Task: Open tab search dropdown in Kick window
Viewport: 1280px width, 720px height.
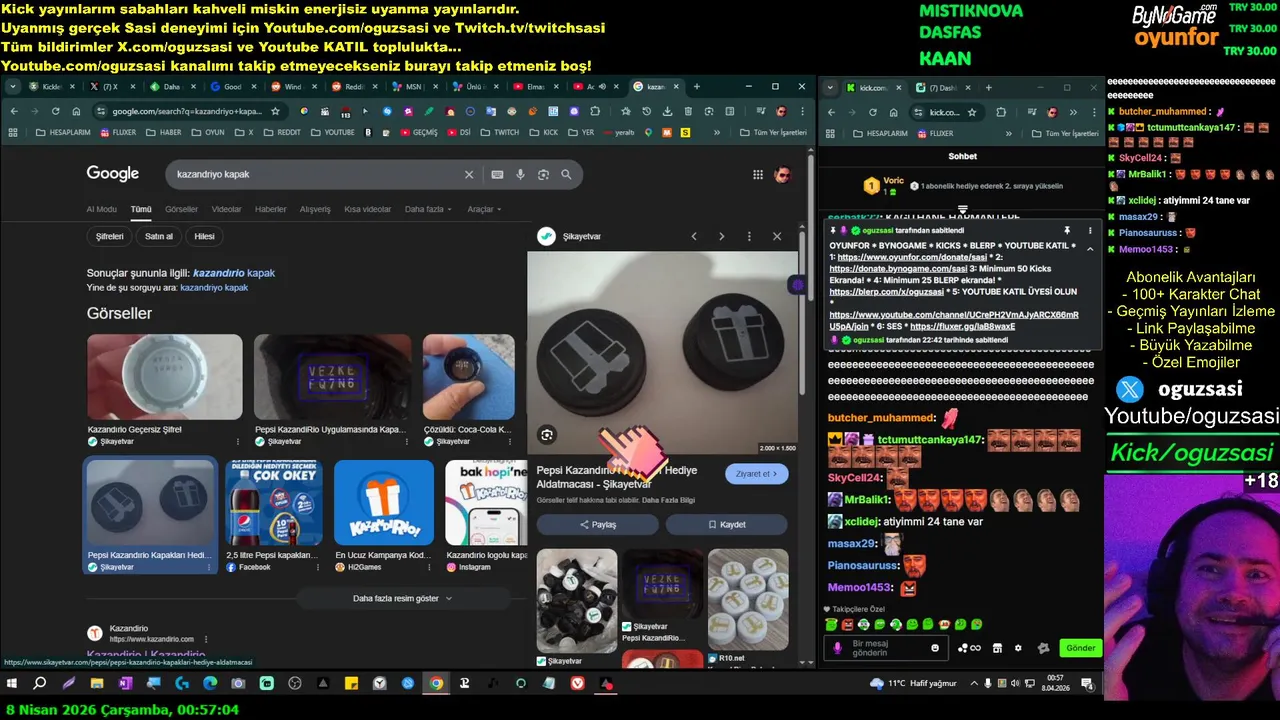Action: pos(830,88)
